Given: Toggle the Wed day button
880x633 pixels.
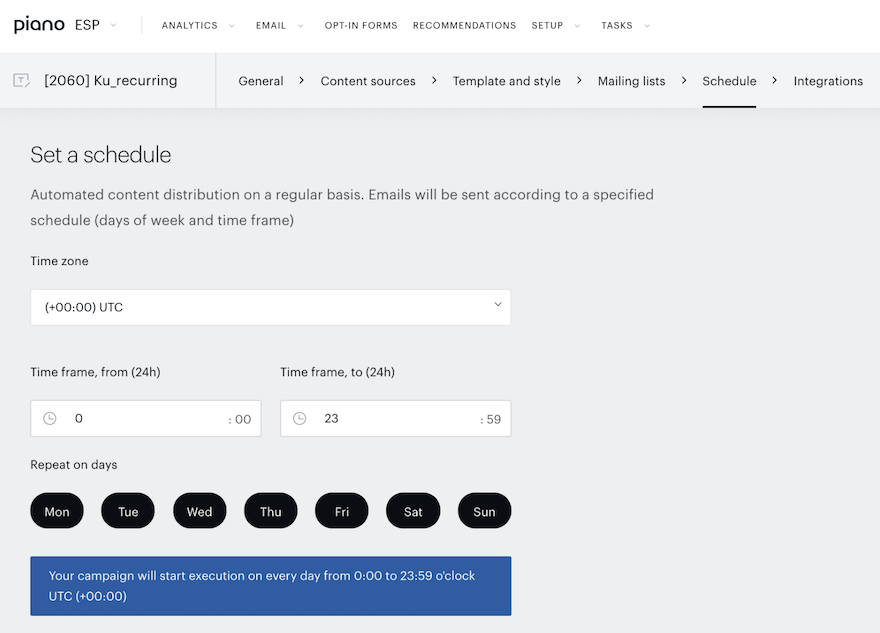Looking at the screenshot, I should pos(199,511).
